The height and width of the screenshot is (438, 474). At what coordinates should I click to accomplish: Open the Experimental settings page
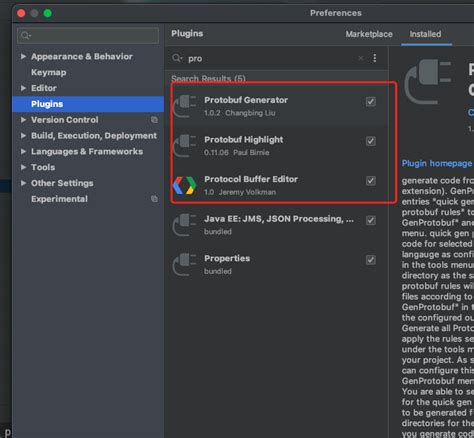(x=59, y=199)
